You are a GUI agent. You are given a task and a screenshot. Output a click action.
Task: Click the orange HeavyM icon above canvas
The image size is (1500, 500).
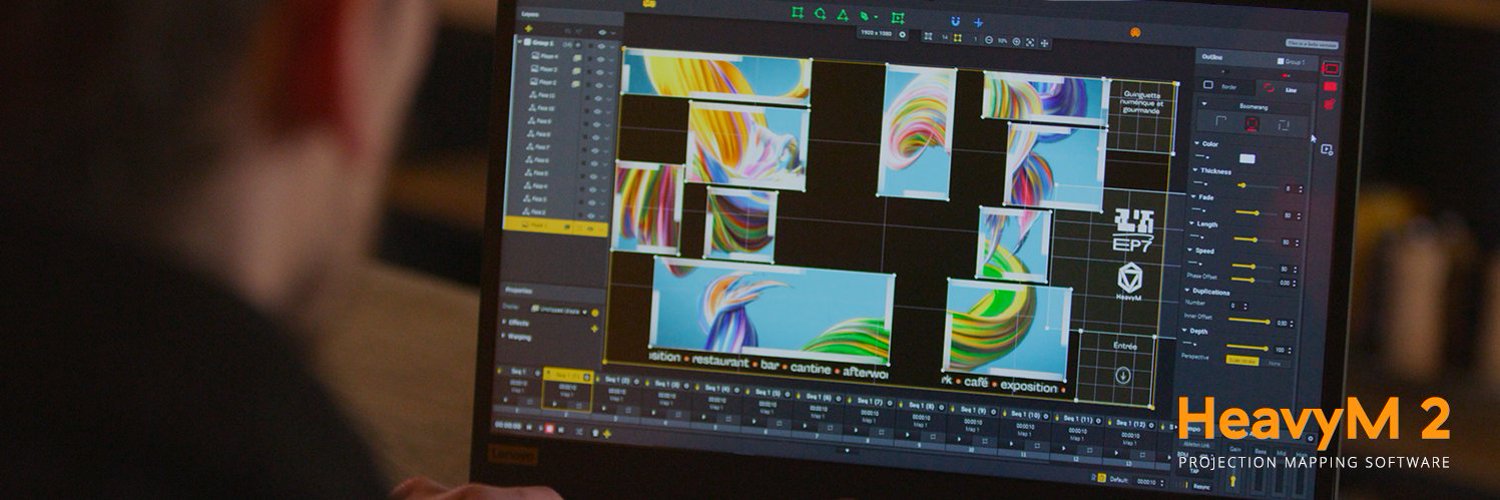[x=1135, y=32]
